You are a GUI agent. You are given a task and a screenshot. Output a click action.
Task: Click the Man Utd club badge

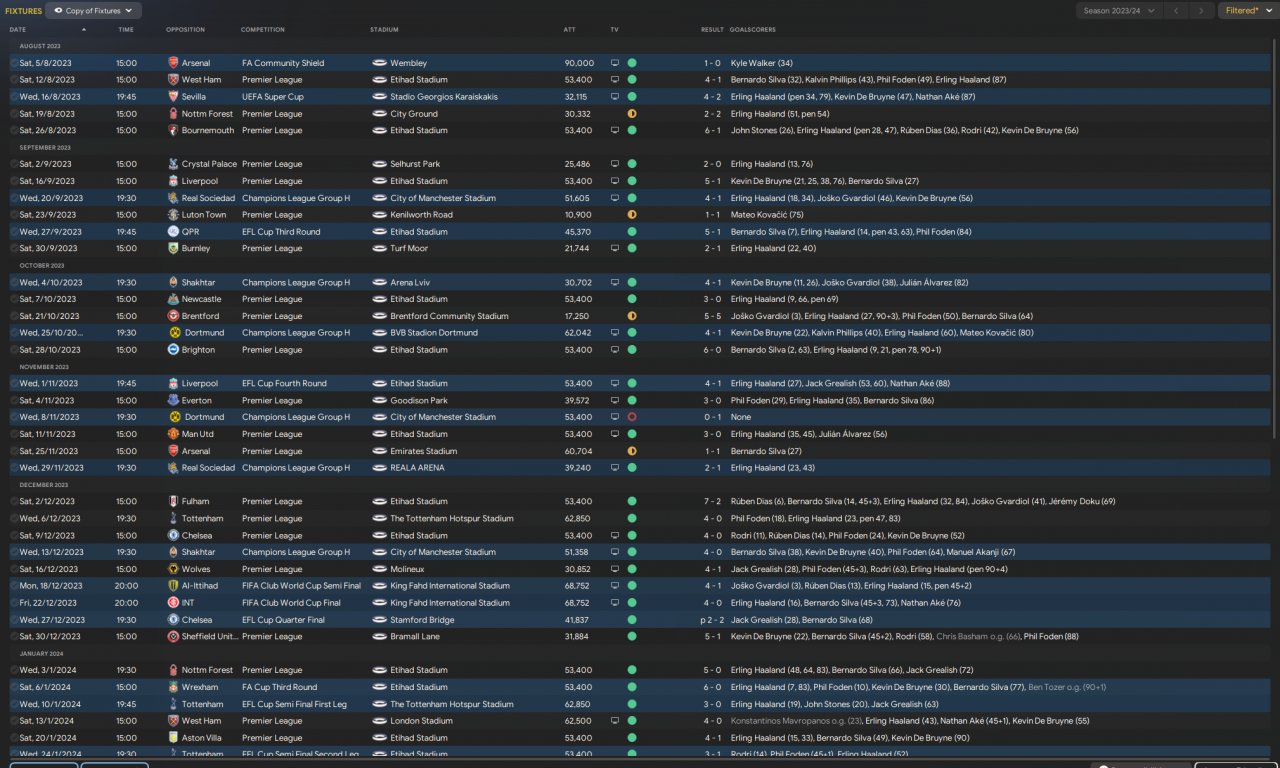[x=173, y=434]
